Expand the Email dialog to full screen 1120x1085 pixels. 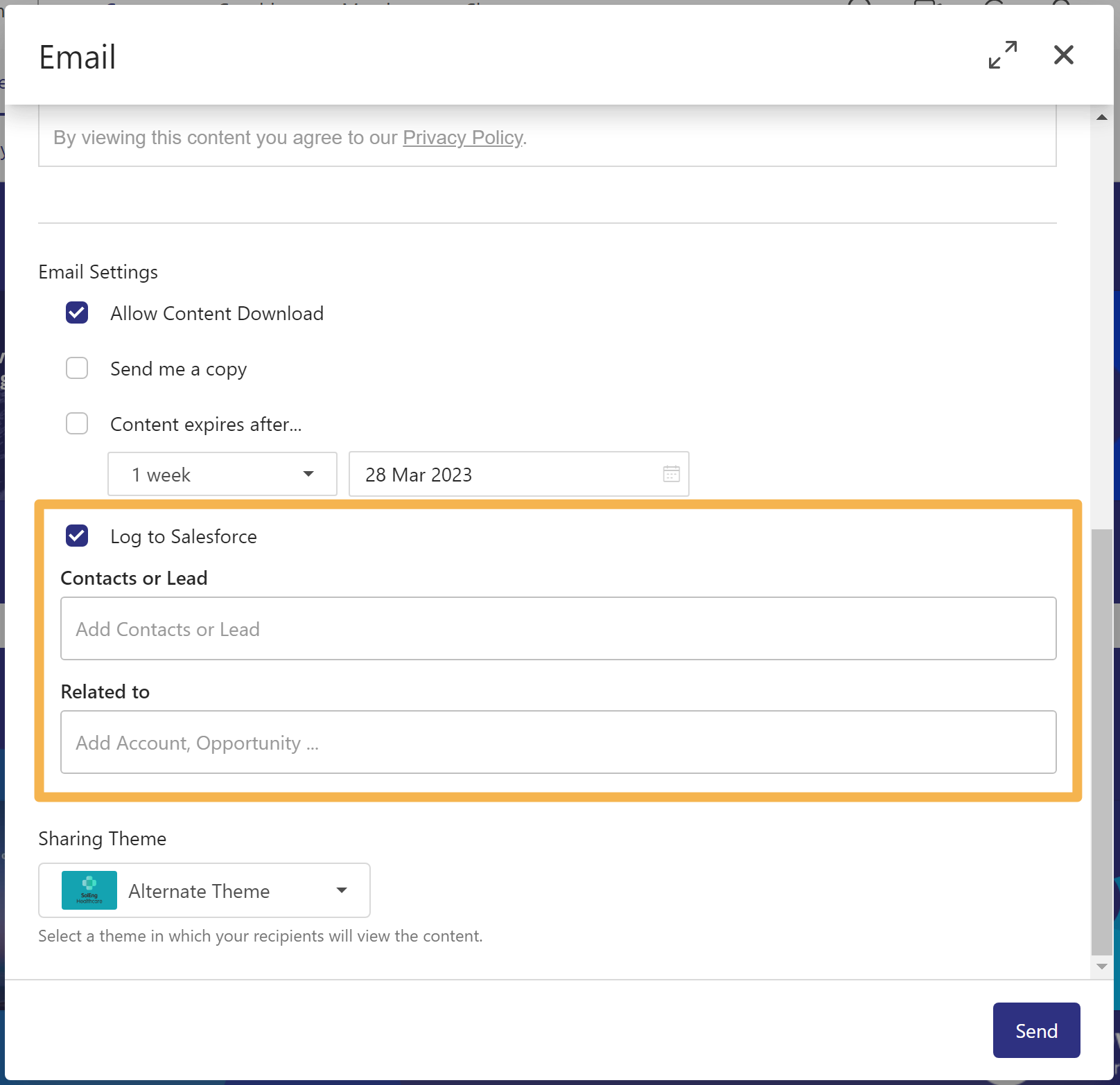1002,55
